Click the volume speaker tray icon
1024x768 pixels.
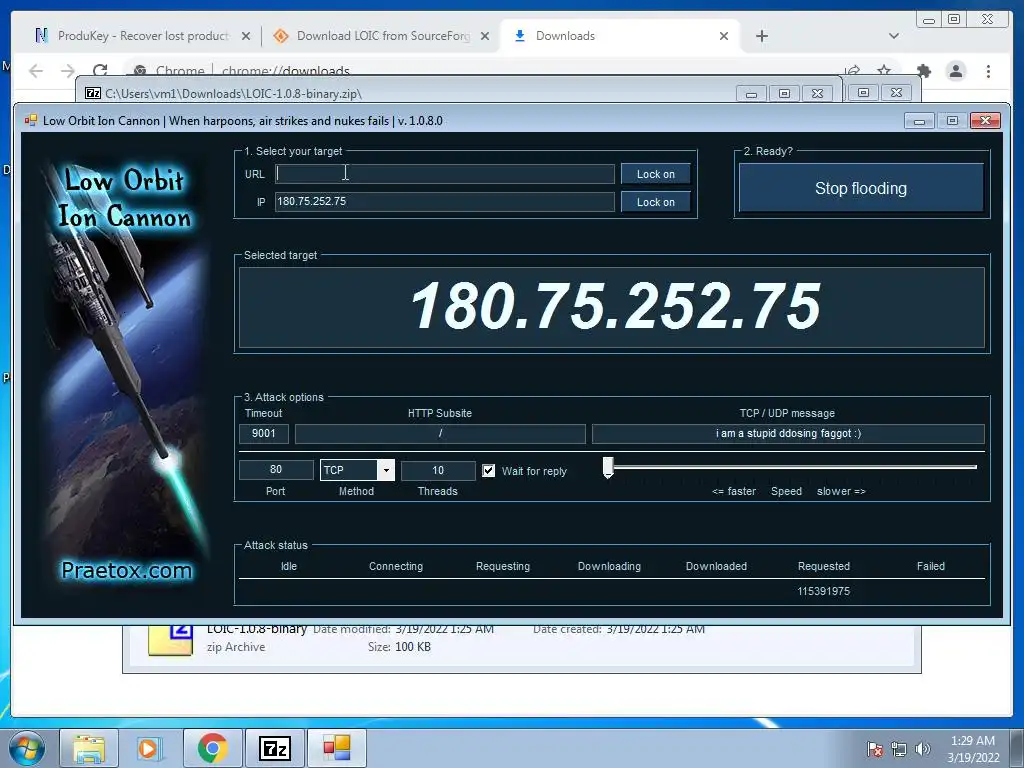[922, 749]
